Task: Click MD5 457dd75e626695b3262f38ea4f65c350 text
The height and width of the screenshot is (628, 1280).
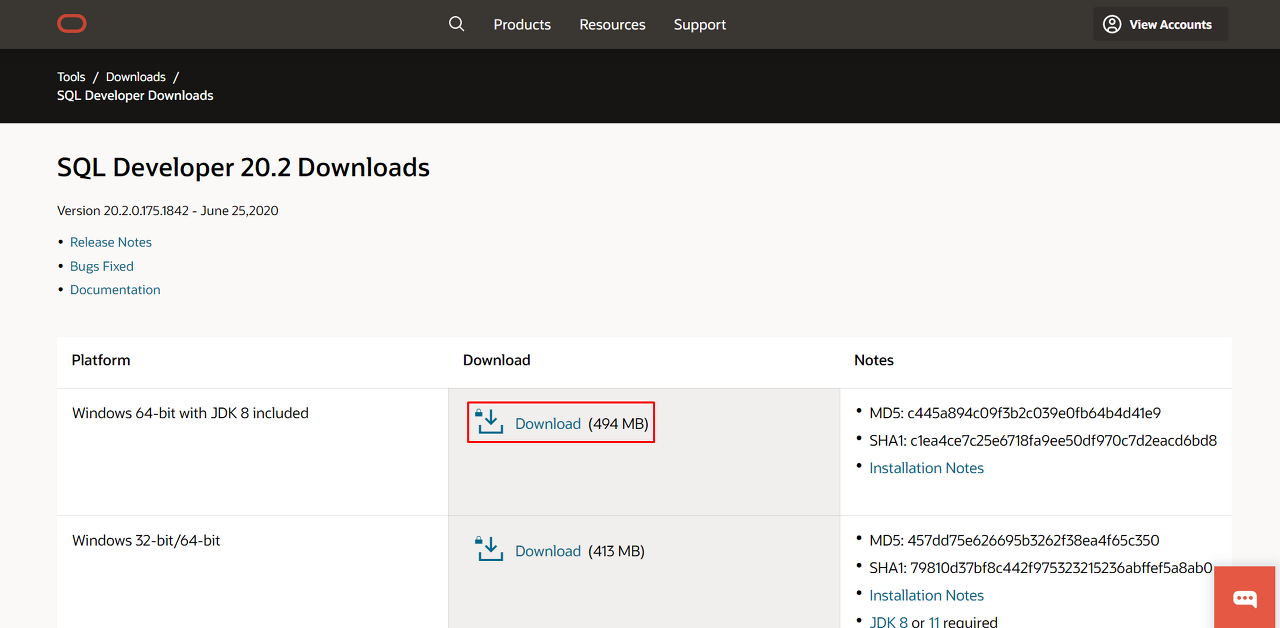Action: (x=1014, y=540)
